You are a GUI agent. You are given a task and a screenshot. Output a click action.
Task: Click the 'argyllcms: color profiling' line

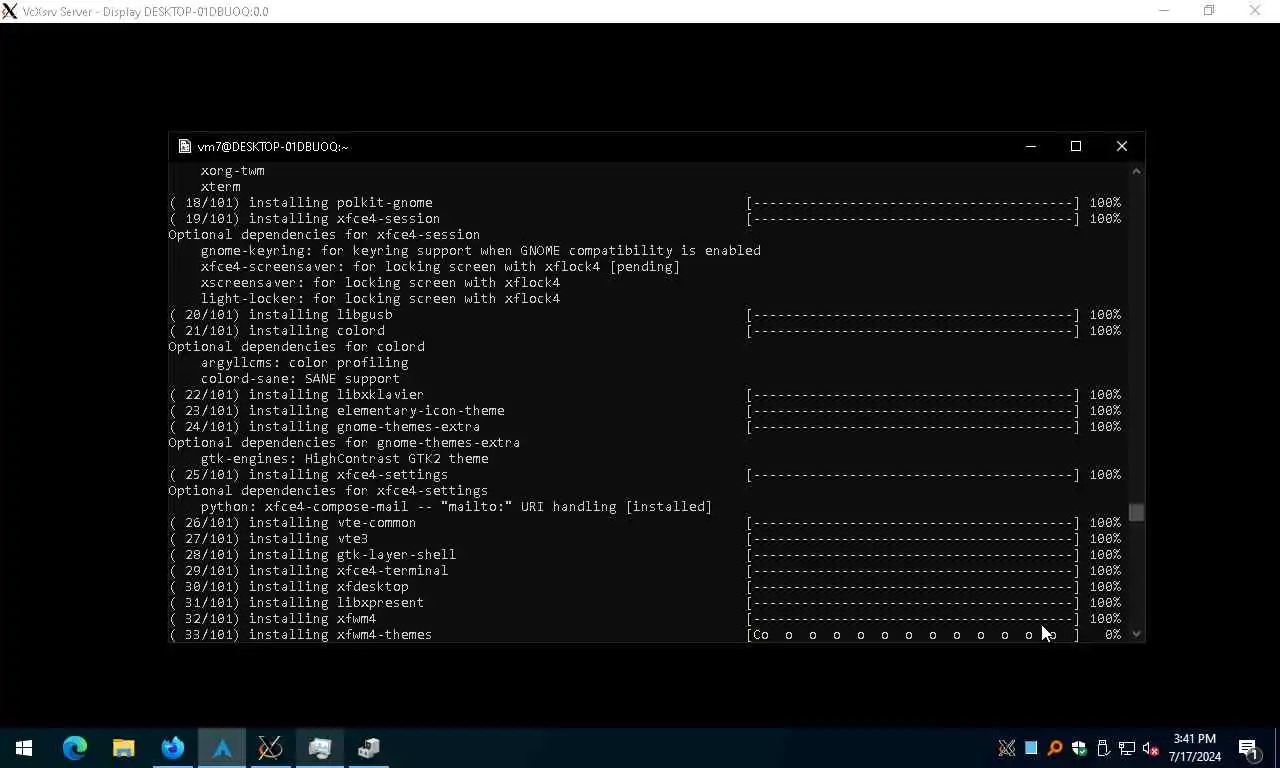pos(304,363)
